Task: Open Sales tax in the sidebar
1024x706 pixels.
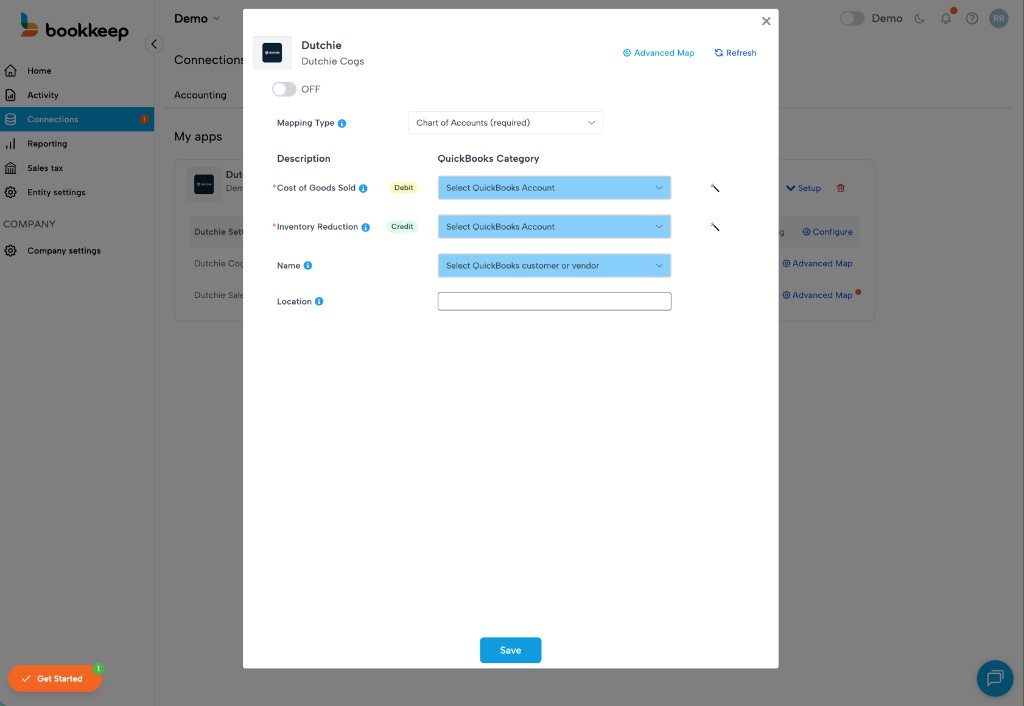Action: pos(45,168)
